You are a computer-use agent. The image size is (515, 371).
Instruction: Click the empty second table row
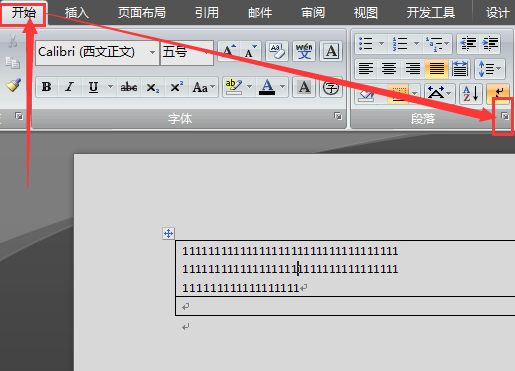pyautogui.click(x=345, y=306)
